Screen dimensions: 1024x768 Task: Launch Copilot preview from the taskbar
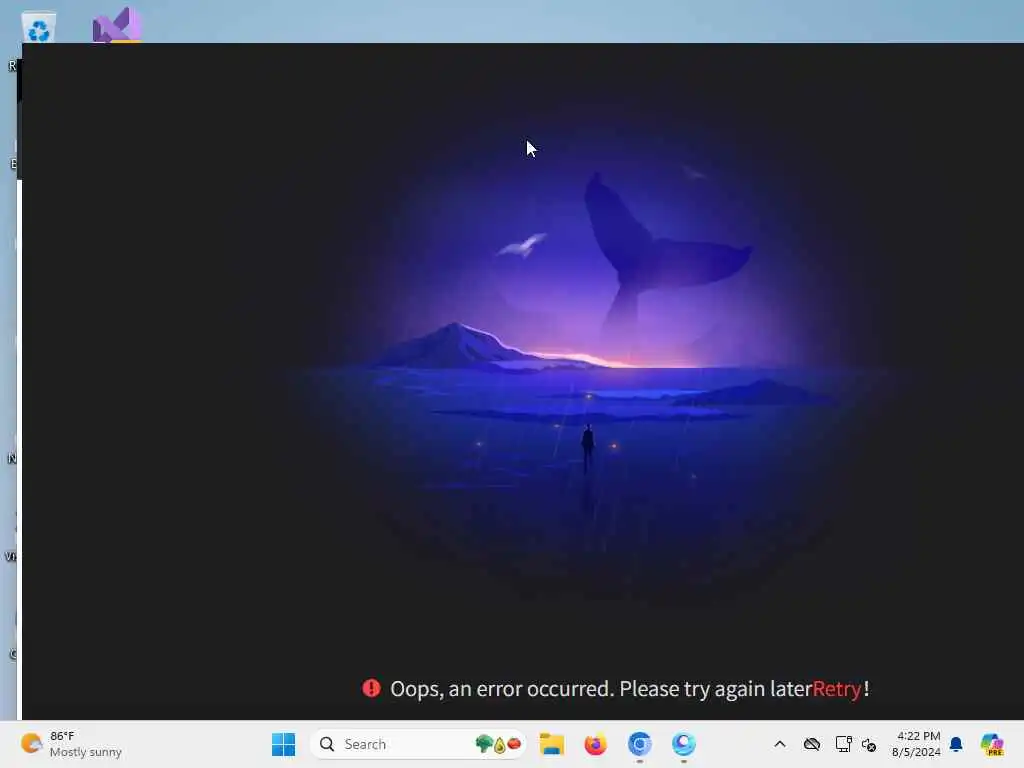[992, 744]
